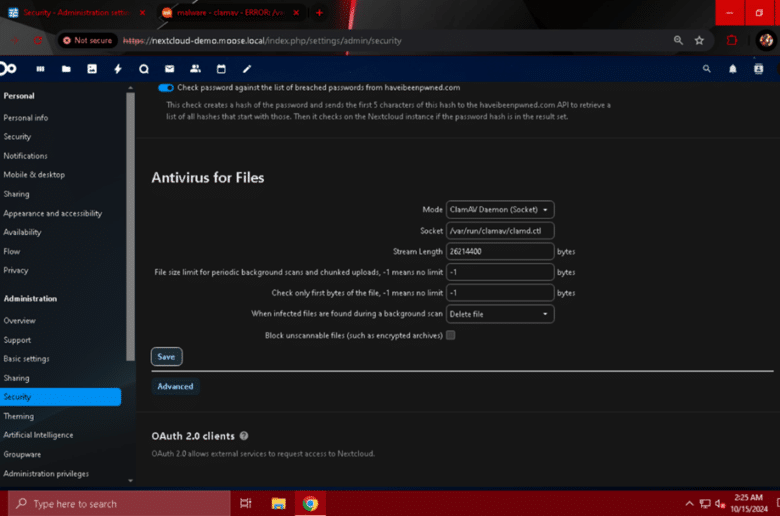Toggle the haveibeenpwned password check switch
Viewport: 780px width, 516px height.
[x=166, y=88]
